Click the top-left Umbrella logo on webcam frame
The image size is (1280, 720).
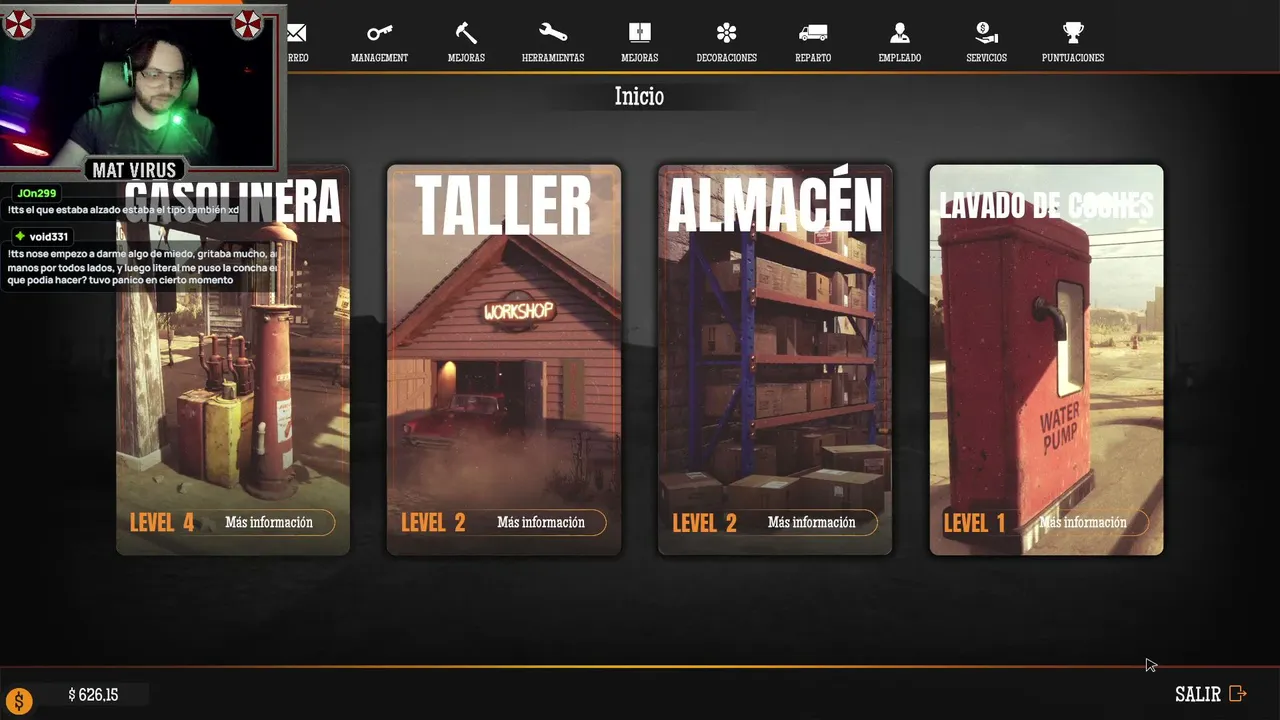point(18,24)
